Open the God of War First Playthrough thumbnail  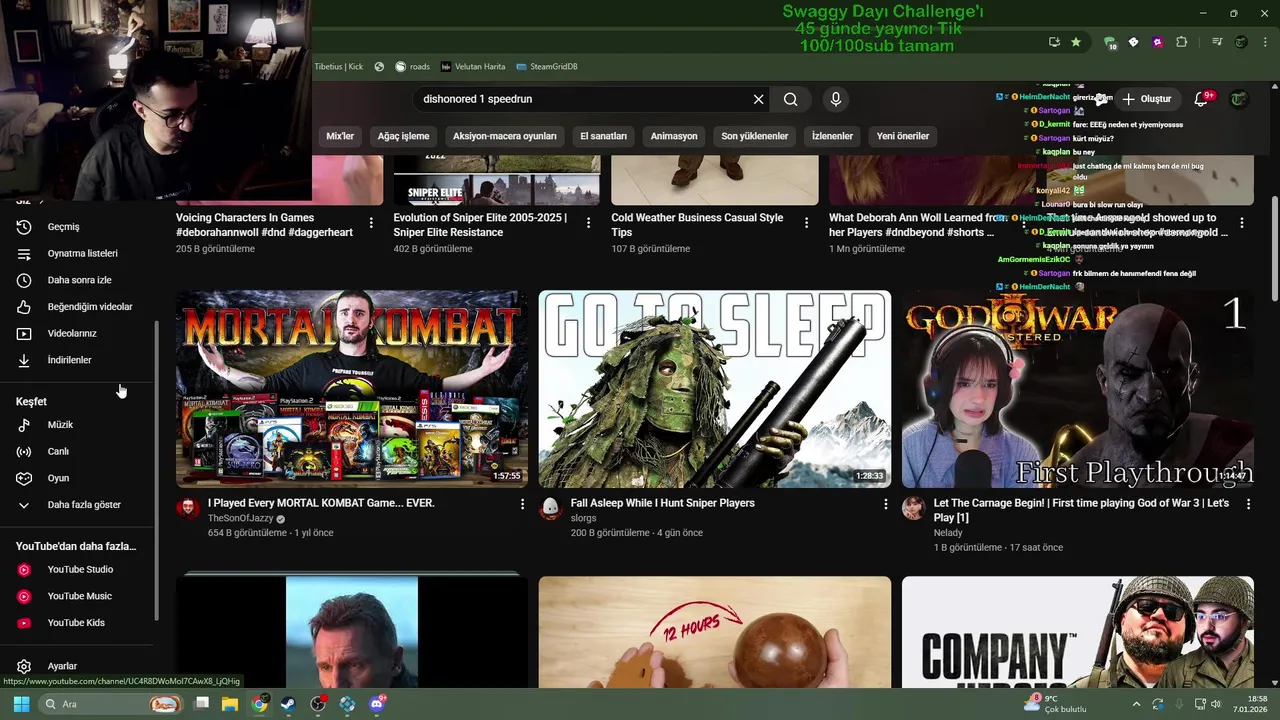(1077, 389)
